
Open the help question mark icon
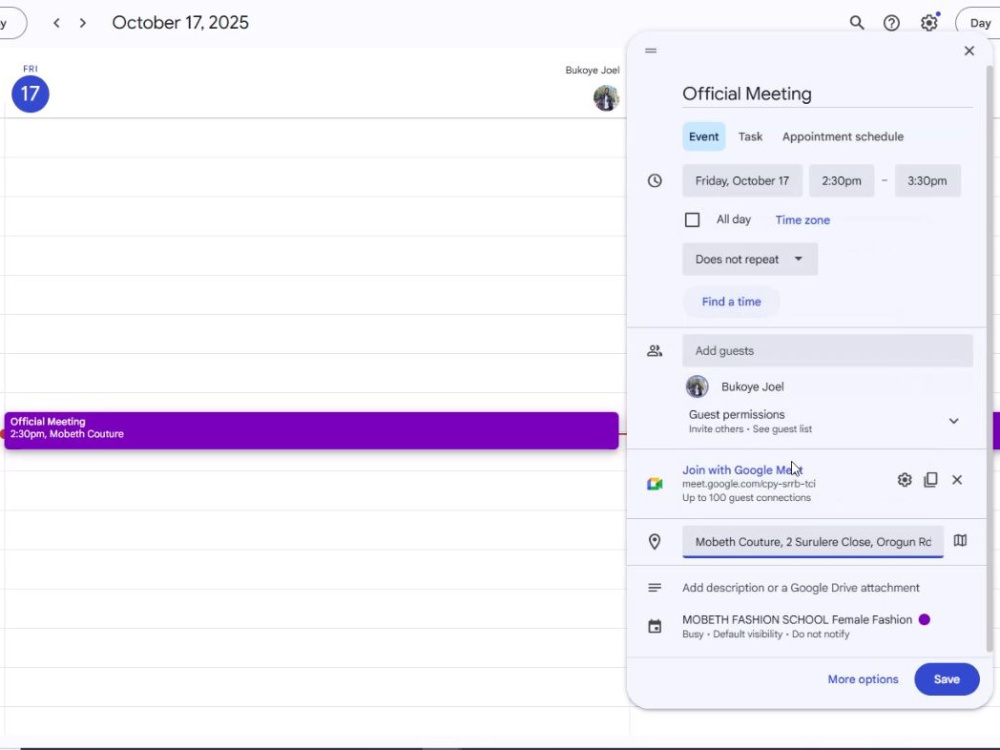pyautogui.click(x=892, y=23)
